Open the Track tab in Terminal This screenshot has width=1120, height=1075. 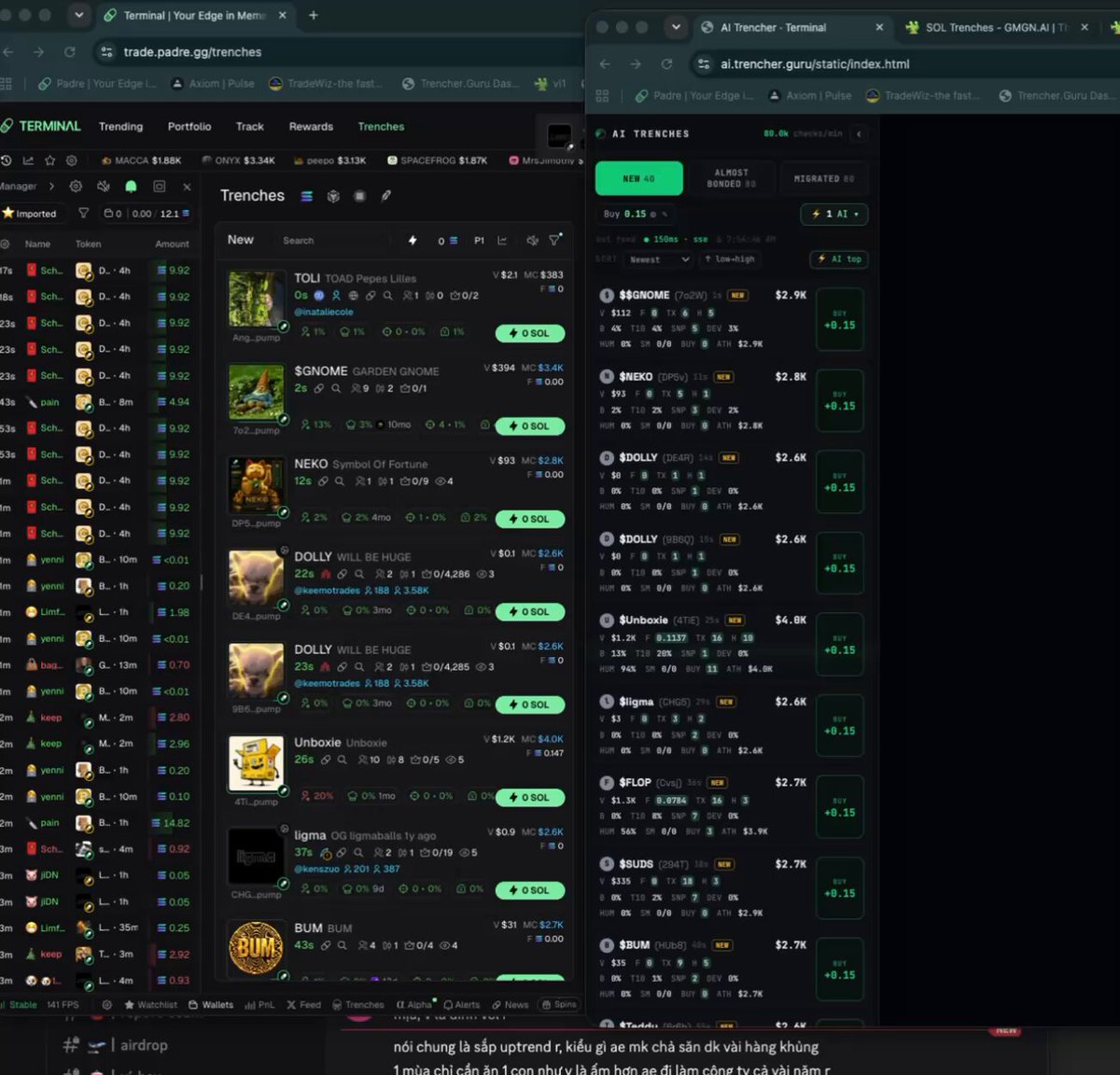[249, 127]
